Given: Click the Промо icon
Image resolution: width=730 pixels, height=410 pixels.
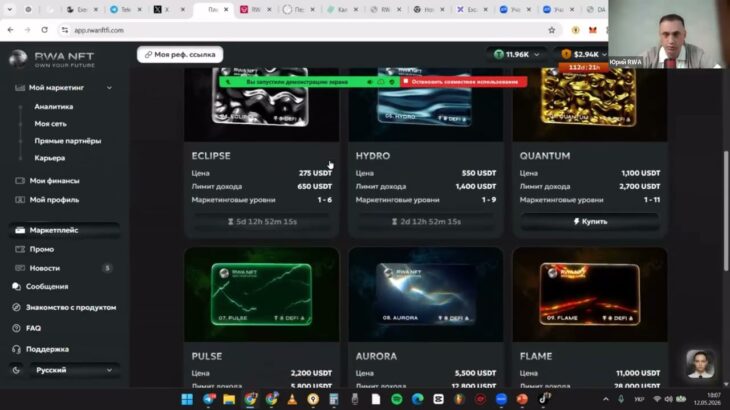Looking at the screenshot, I should pos(20,249).
